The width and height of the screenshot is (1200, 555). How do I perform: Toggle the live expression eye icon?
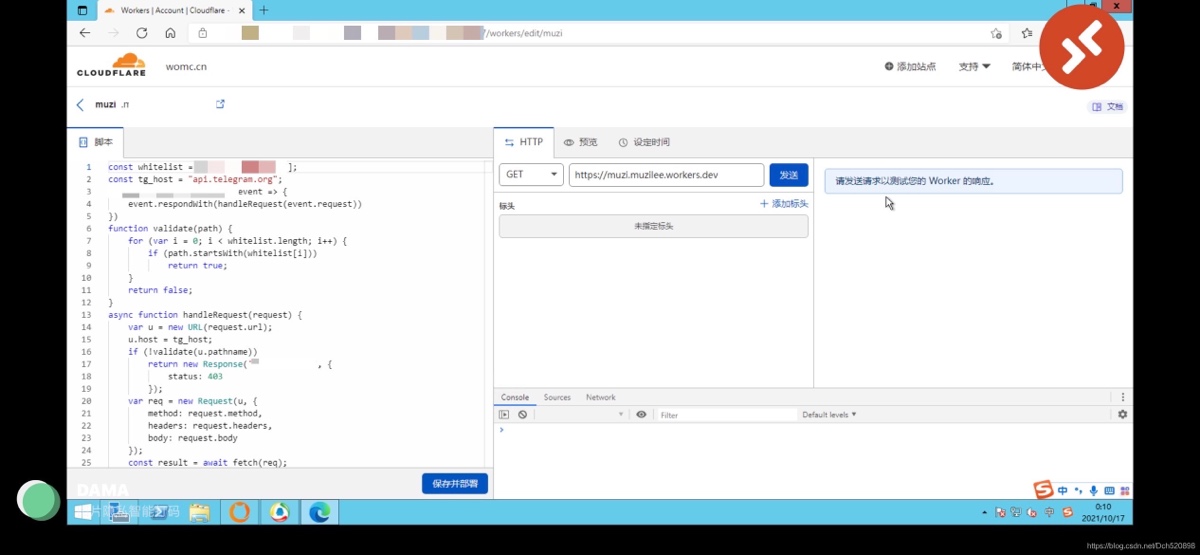[x=641, y=414]
